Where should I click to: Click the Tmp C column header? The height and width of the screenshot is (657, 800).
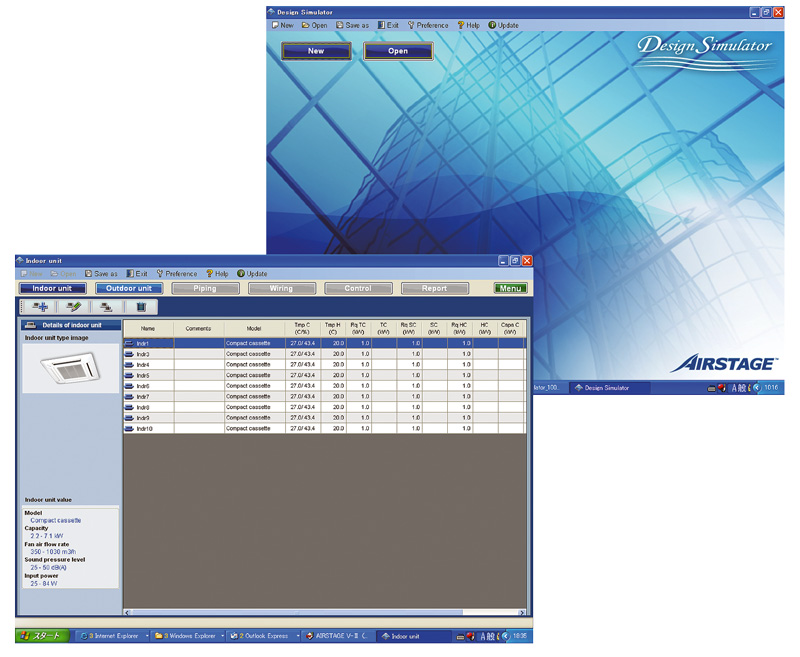303,328
